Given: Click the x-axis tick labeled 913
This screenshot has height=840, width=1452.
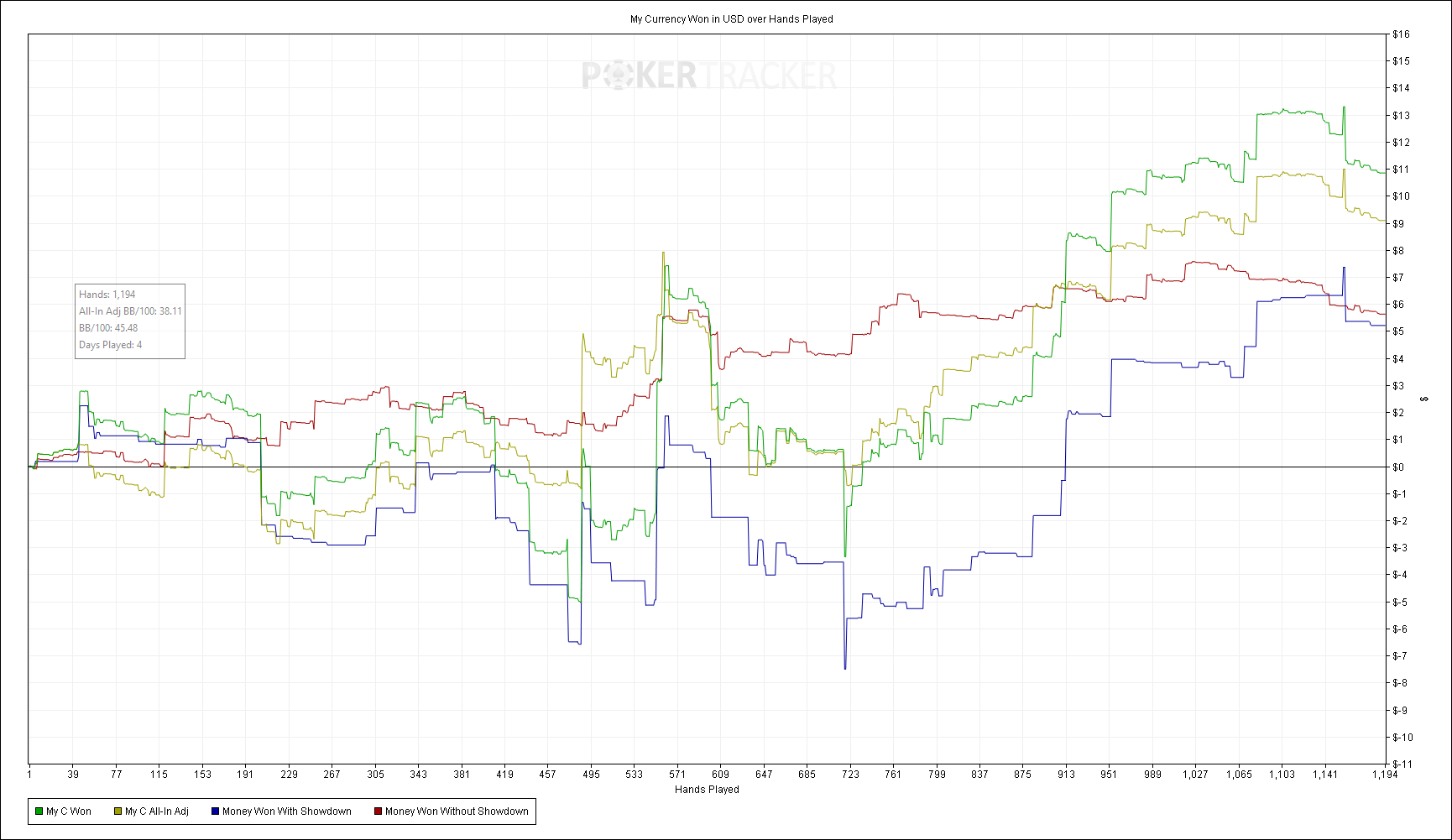Looking at the screenshot, I should (1066, 775).
